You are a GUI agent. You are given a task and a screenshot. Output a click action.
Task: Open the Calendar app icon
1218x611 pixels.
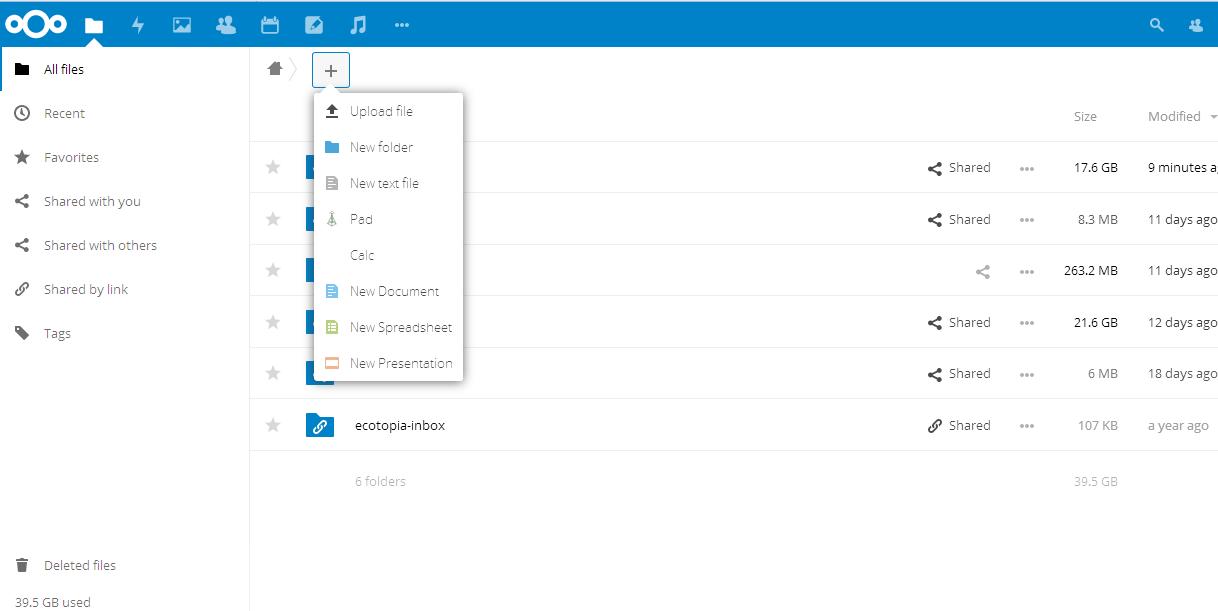click(269, 25)
